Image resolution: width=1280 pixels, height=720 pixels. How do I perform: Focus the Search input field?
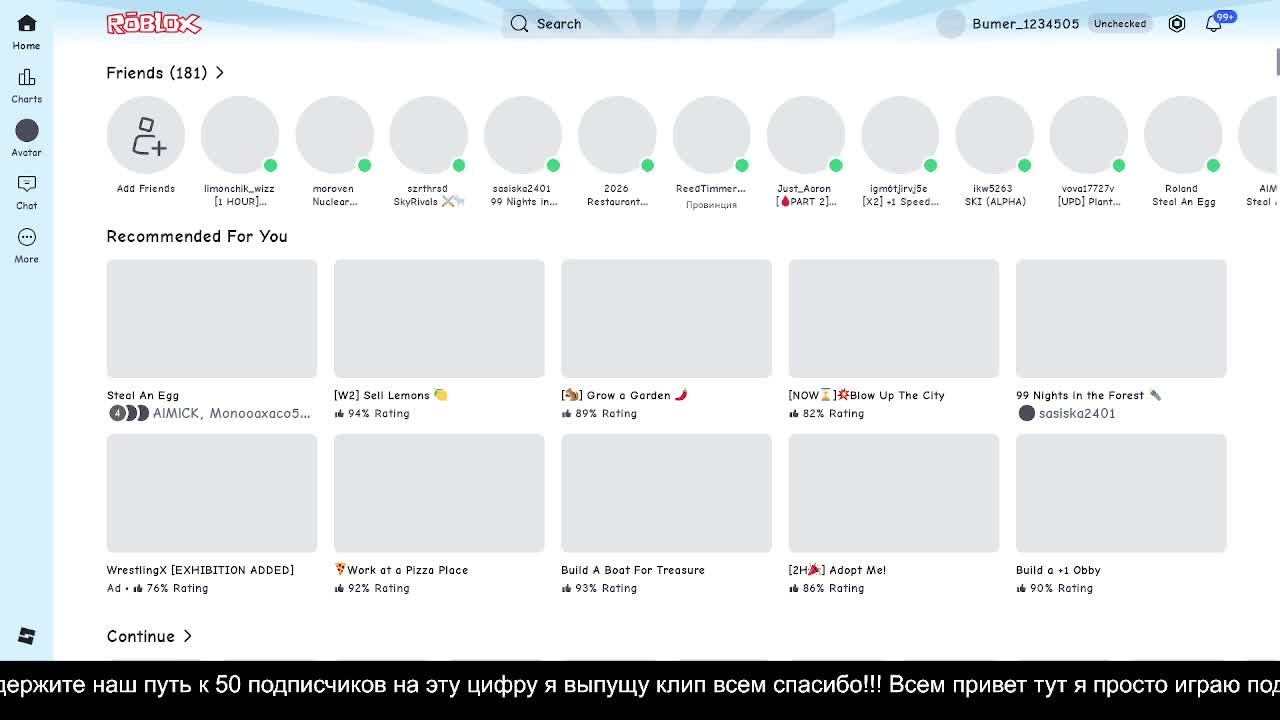(668, 24)
